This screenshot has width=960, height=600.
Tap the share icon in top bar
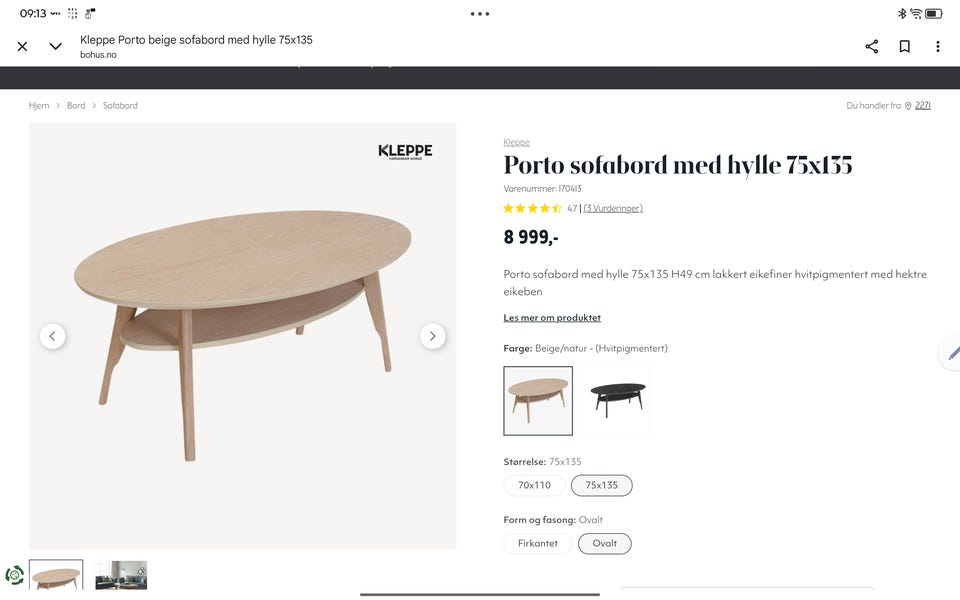tap(872, 47)
